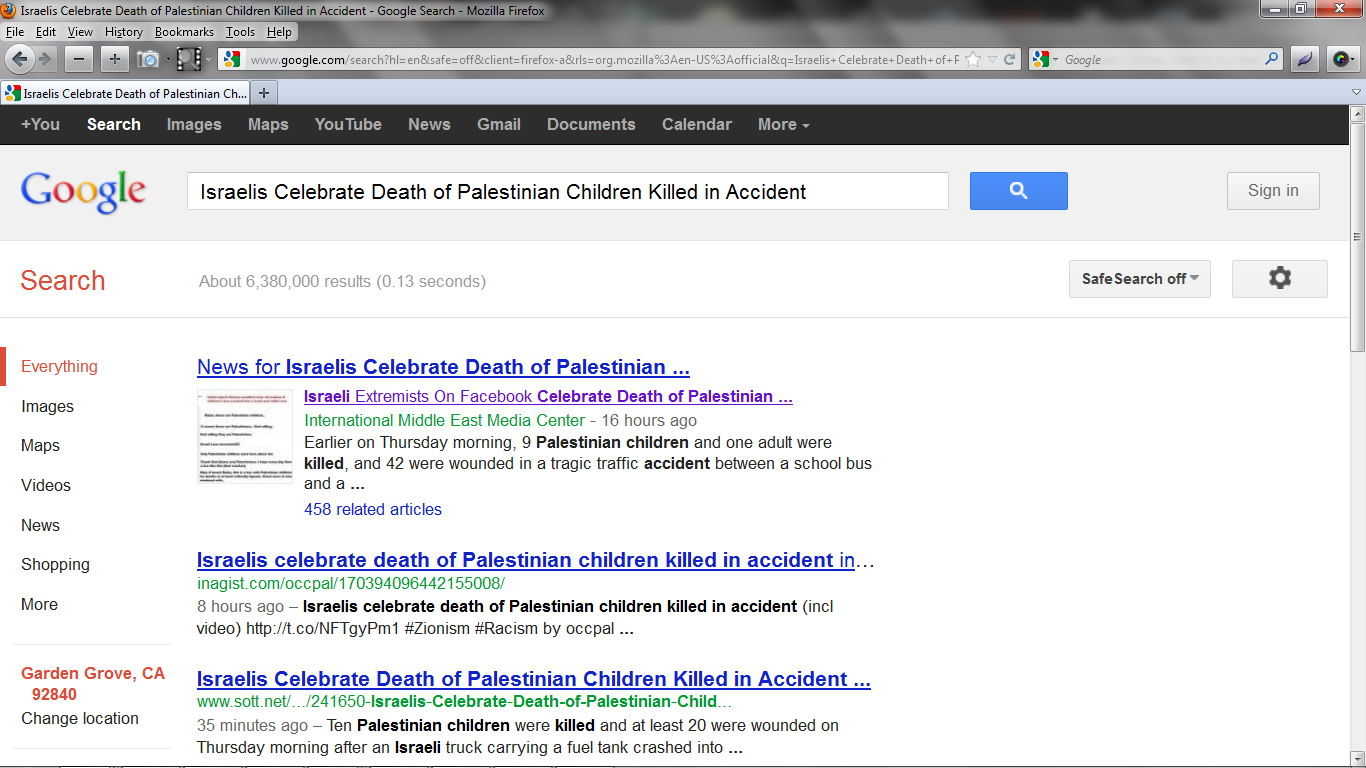
Task: Go back with the Back arrow button
Action: click(x=19, y=59)
